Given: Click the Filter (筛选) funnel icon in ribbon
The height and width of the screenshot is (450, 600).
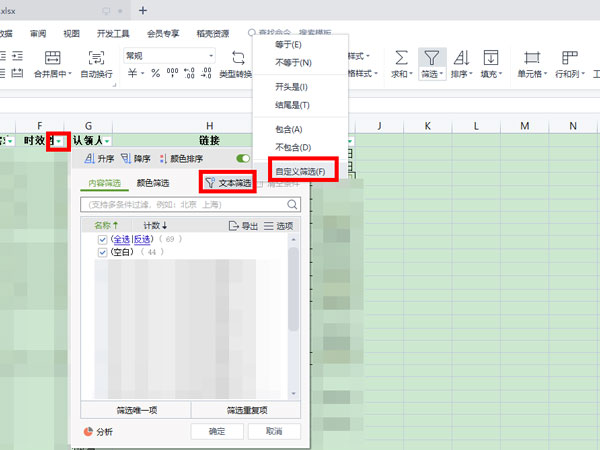Looking at the screenshot, I should 431,57.
